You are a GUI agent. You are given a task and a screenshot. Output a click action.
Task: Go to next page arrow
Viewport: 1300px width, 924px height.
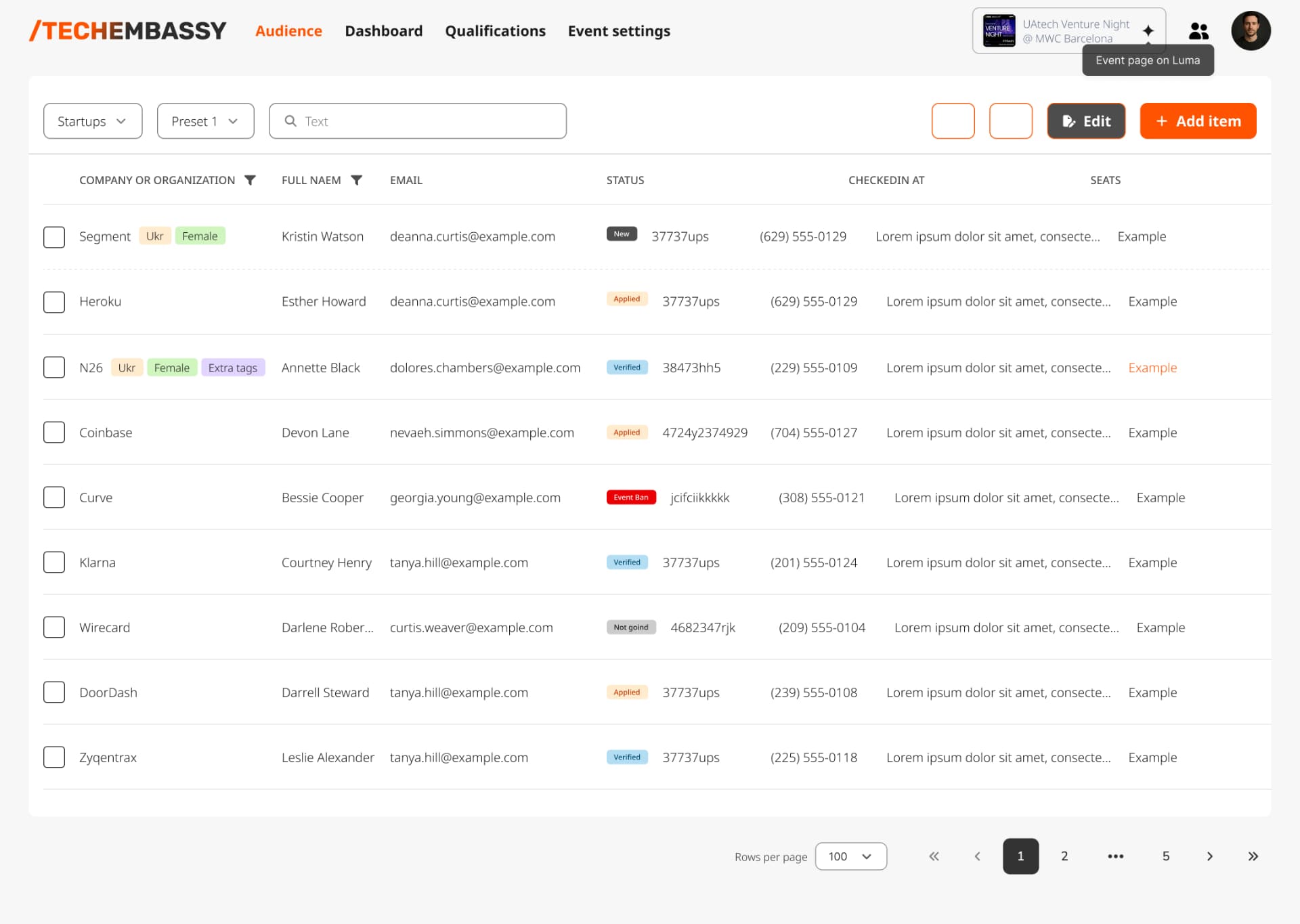click(1209, 856)
